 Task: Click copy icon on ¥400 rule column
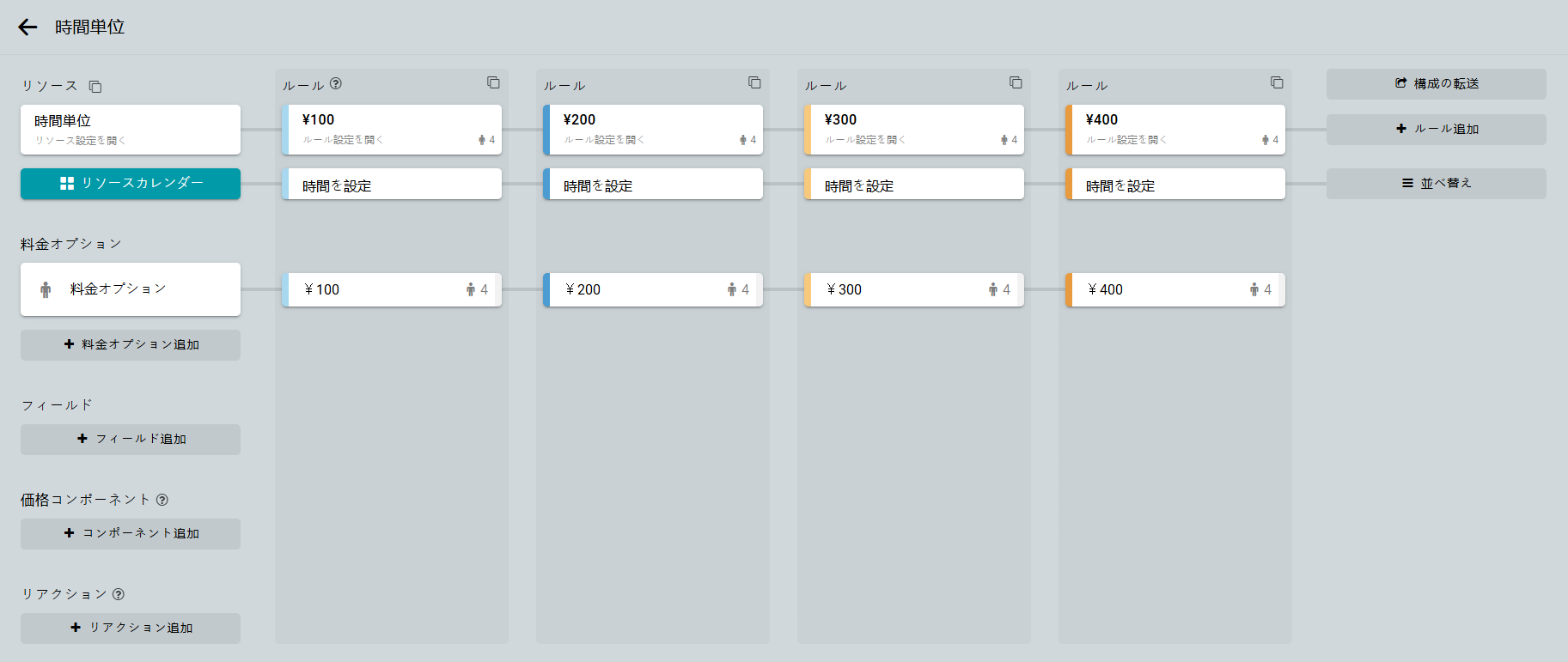[x=1277, y=82]
